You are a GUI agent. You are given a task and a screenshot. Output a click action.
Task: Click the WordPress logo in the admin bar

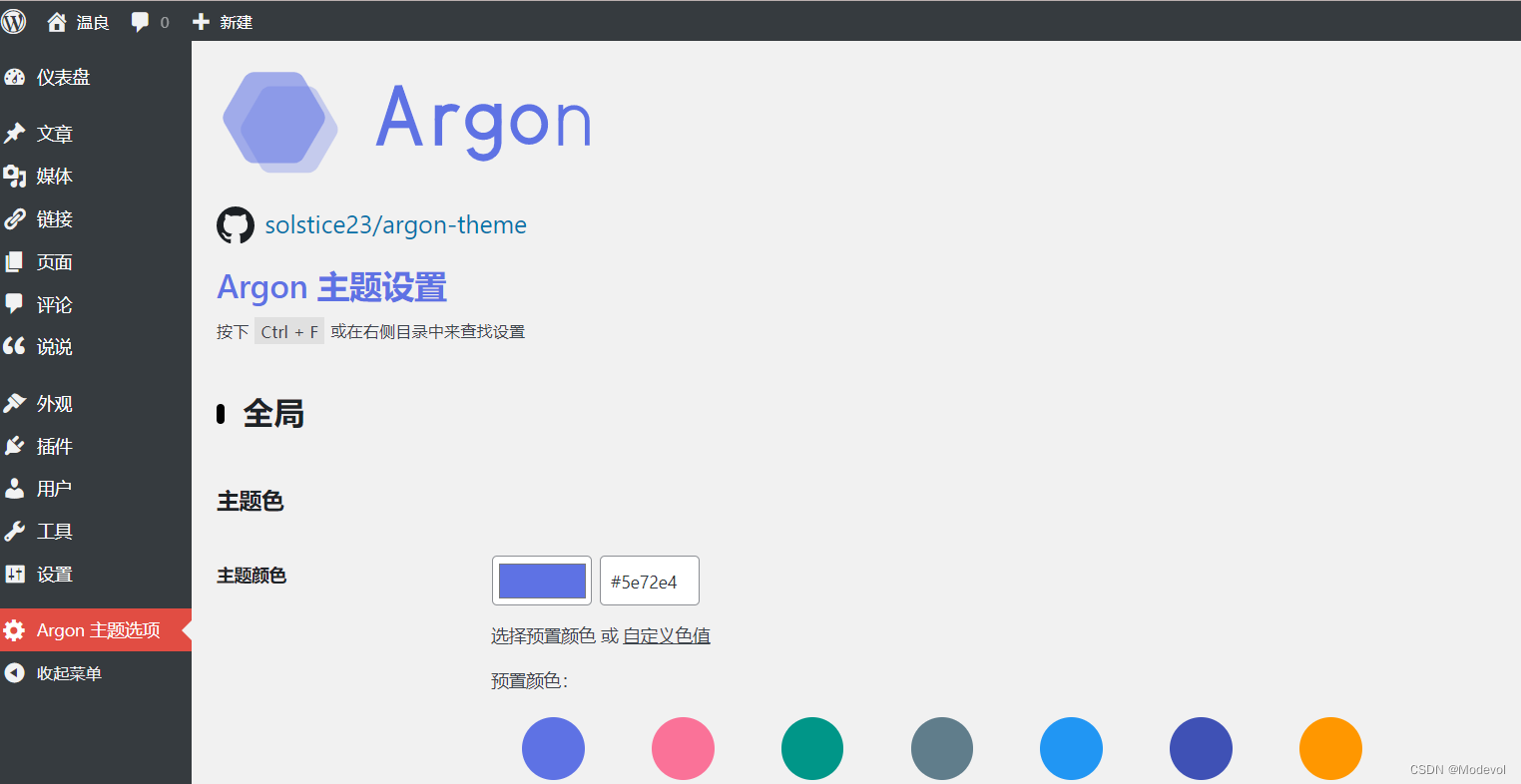[13, 21]
